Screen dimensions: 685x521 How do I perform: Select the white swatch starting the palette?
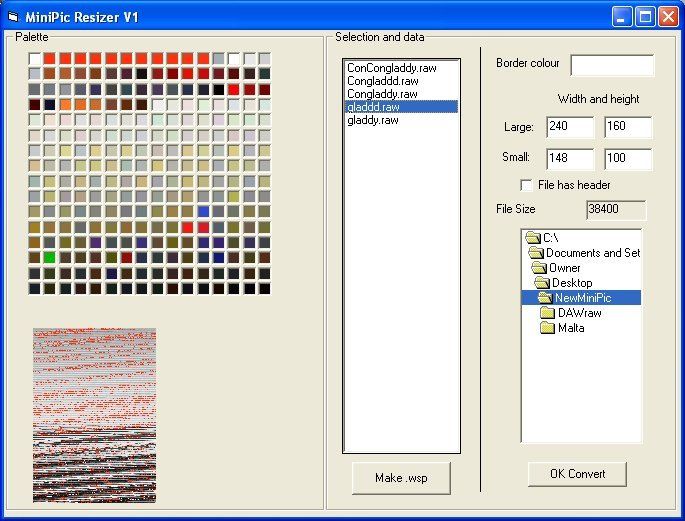click(x=35, y=59)
